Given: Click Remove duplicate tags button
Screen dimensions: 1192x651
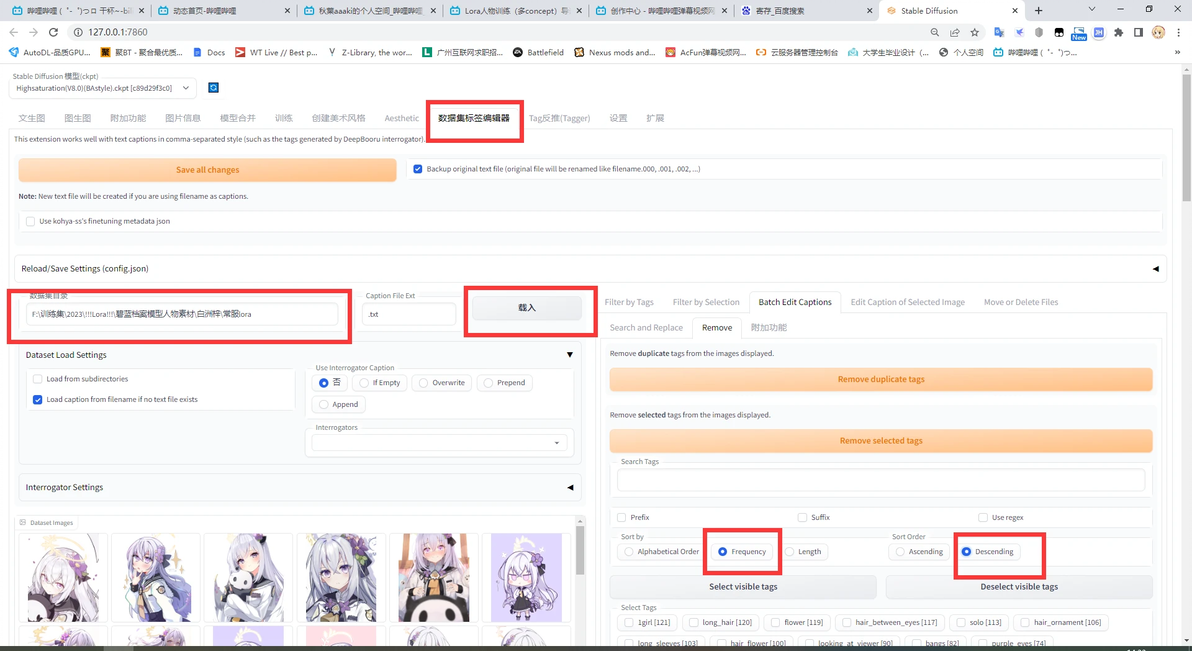Looking at the screenshot, I should coord(881,379).
